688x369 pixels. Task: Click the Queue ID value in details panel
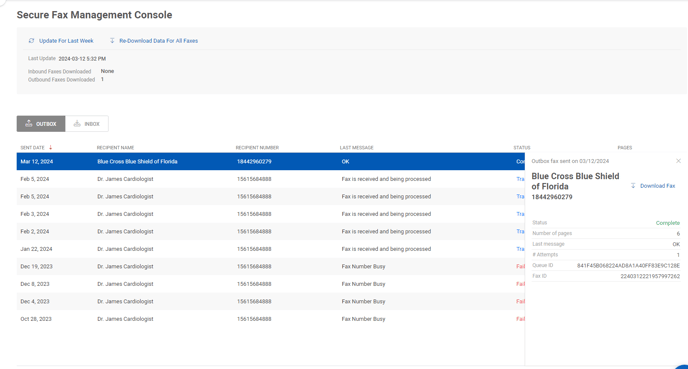click(x=628, y=265)
